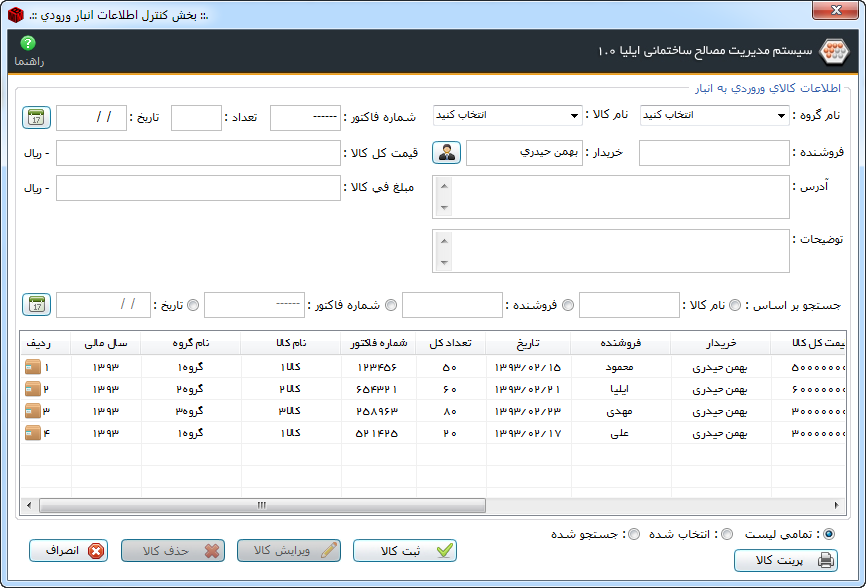Open the نام کالا dropdown list
Viewport: 866px width, 588px height.
(x=574, y=116)
